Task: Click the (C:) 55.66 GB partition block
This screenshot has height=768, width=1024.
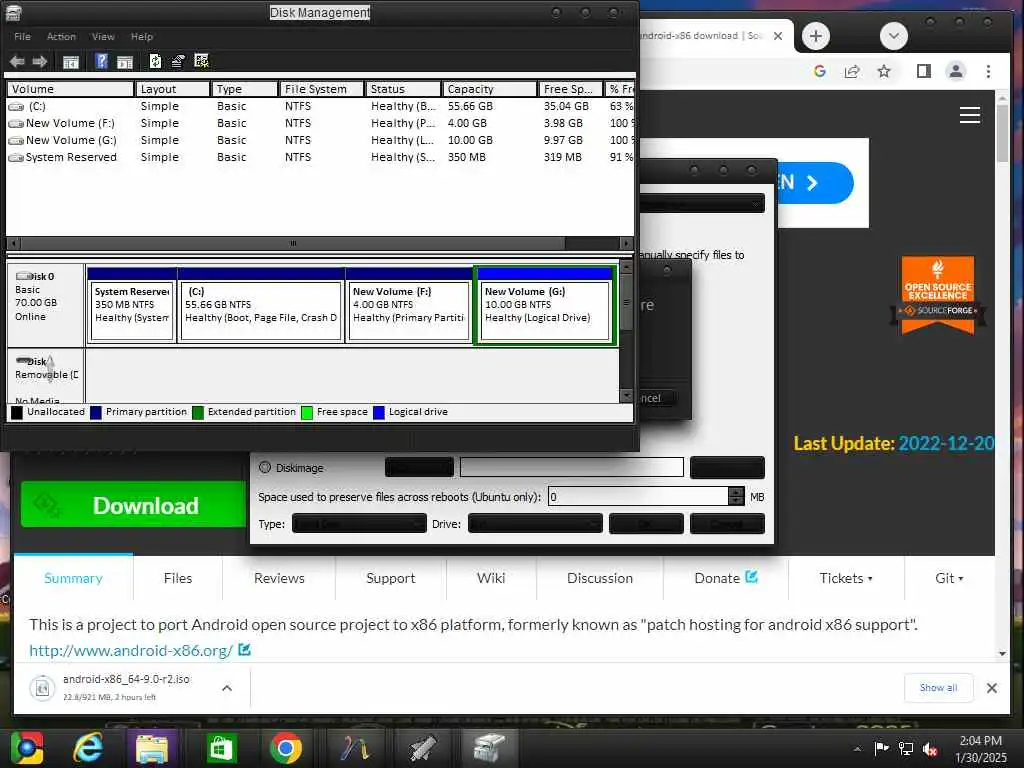Action: [x=261, y=305]
